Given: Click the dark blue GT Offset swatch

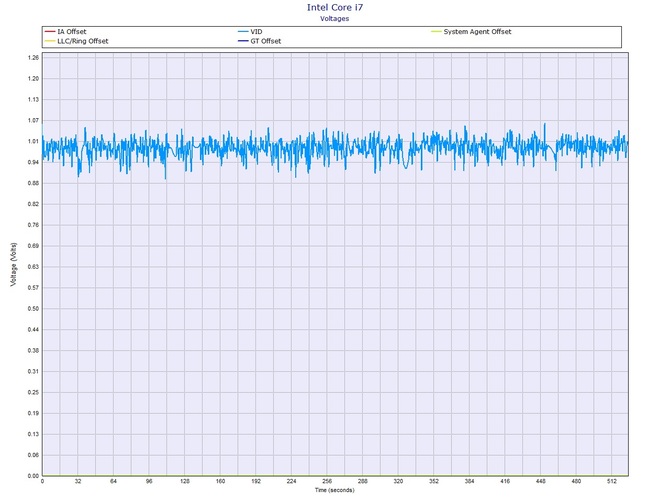Looking at the screenshot, I should pyautogui.click(x=243, y=41).
